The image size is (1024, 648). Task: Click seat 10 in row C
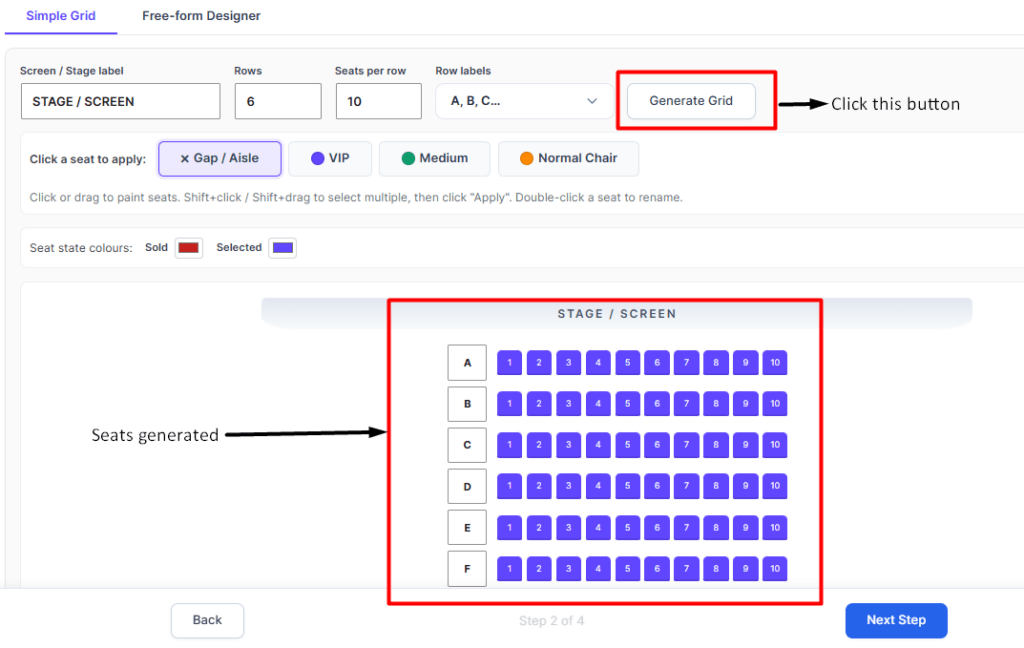tap(775, 445)
